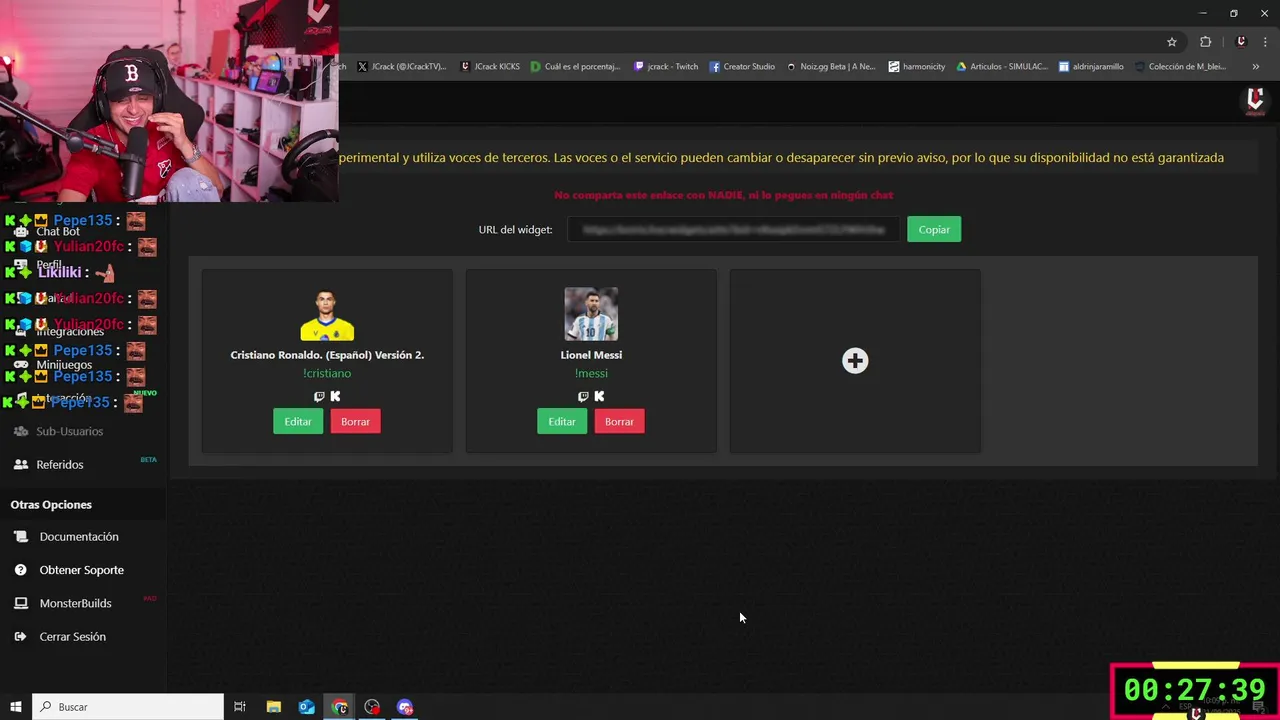Open Referidos in the sidebar
The width and height of the screenshot is (1280, 720).
click(60, 465)
